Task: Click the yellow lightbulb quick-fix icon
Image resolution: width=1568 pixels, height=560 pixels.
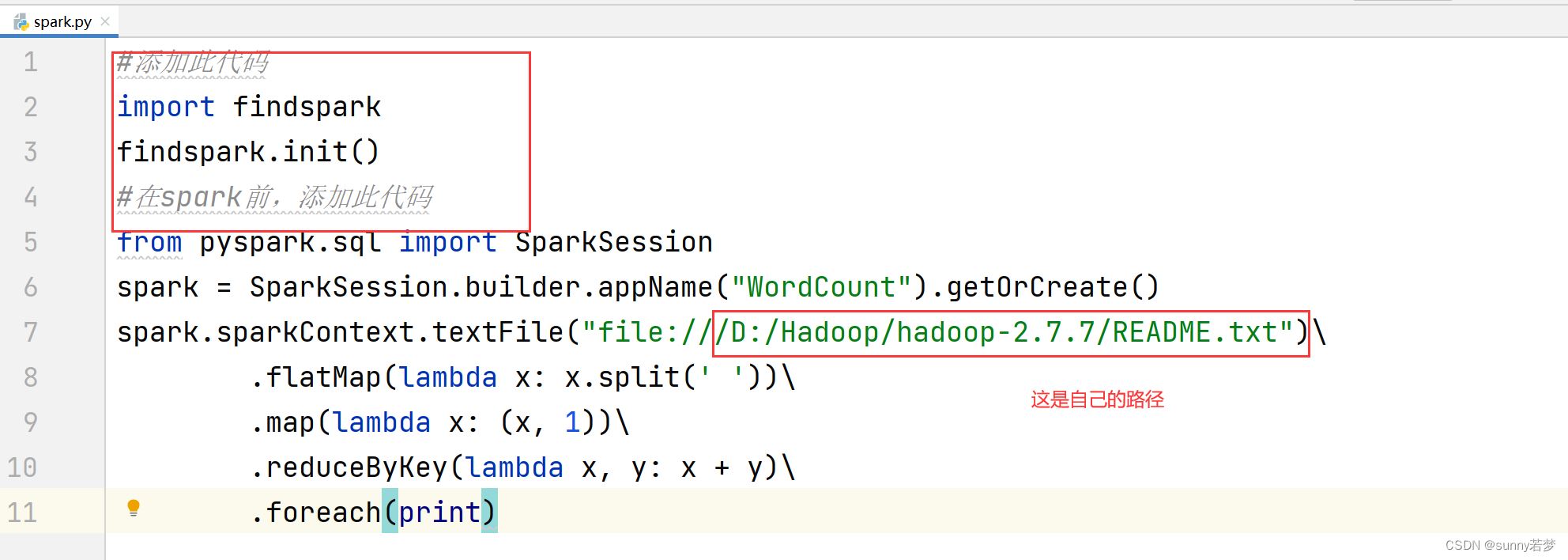Action: point(134,508)
